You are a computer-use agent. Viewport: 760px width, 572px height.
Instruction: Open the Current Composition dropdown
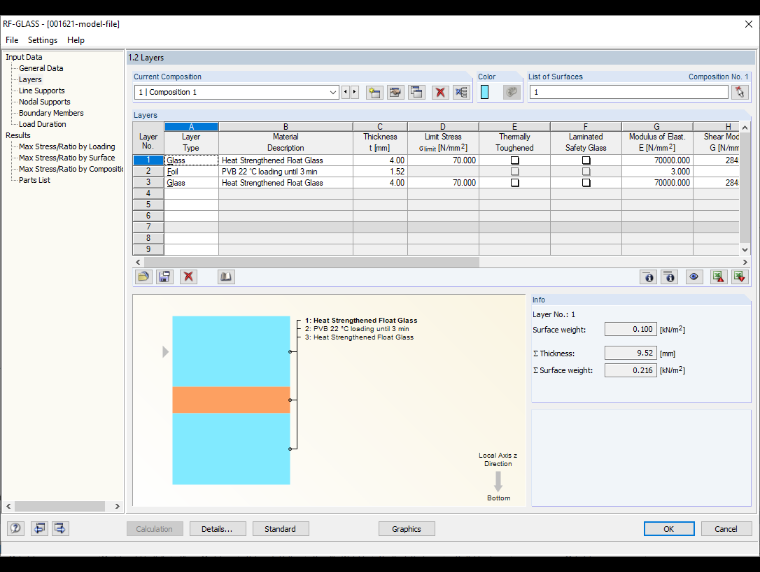click(x=333, y=92)
